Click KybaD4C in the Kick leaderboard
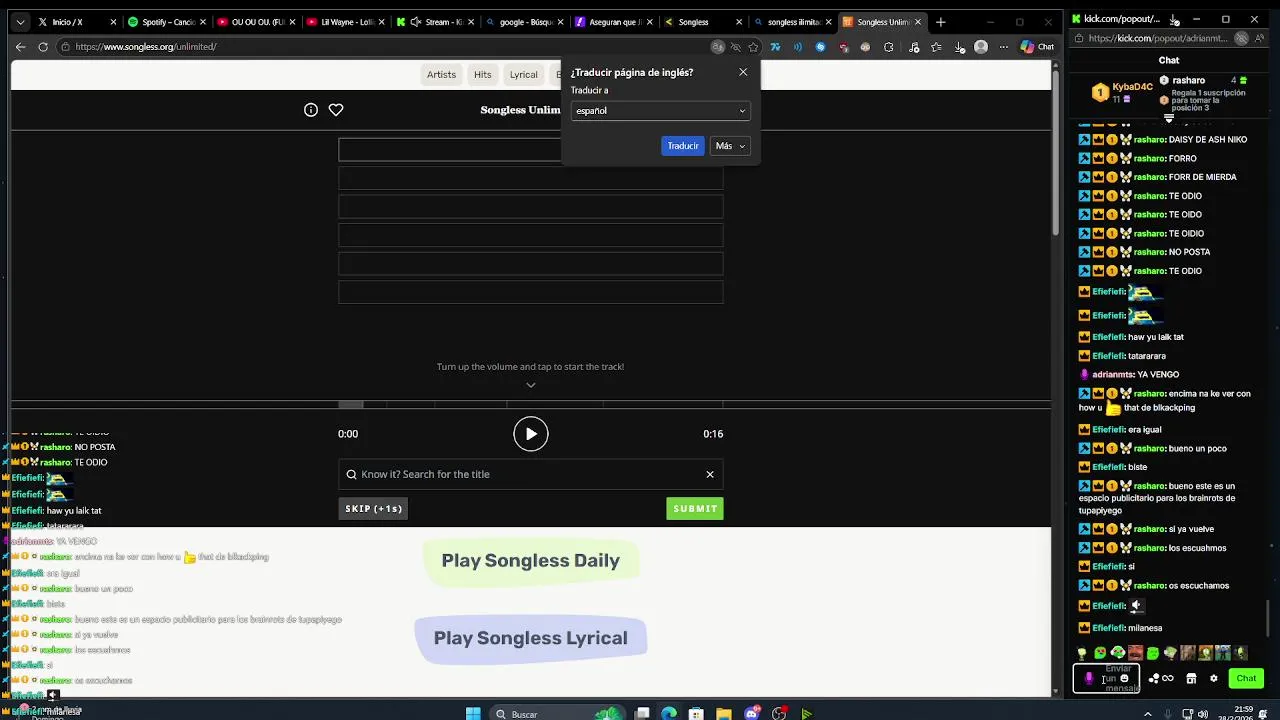Image resolution: width=1280 pixels, height=720 pixels. click(1134, 87)
